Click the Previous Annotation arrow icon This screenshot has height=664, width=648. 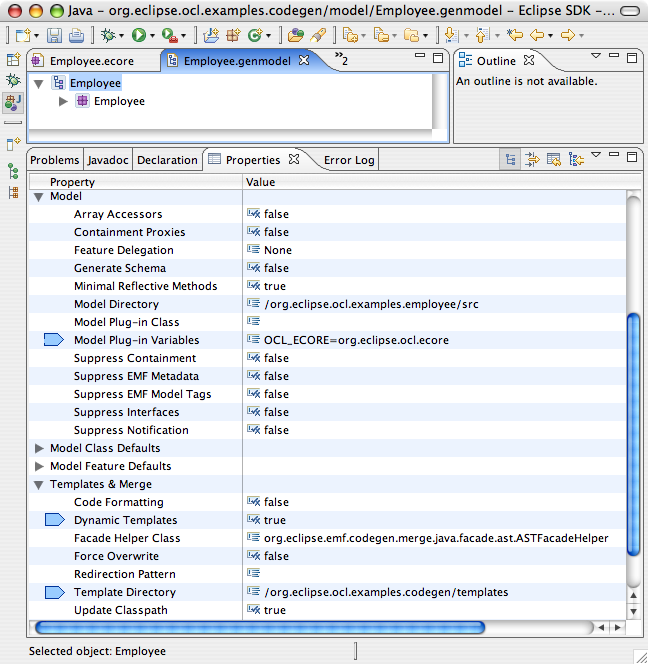click(482, 35)
